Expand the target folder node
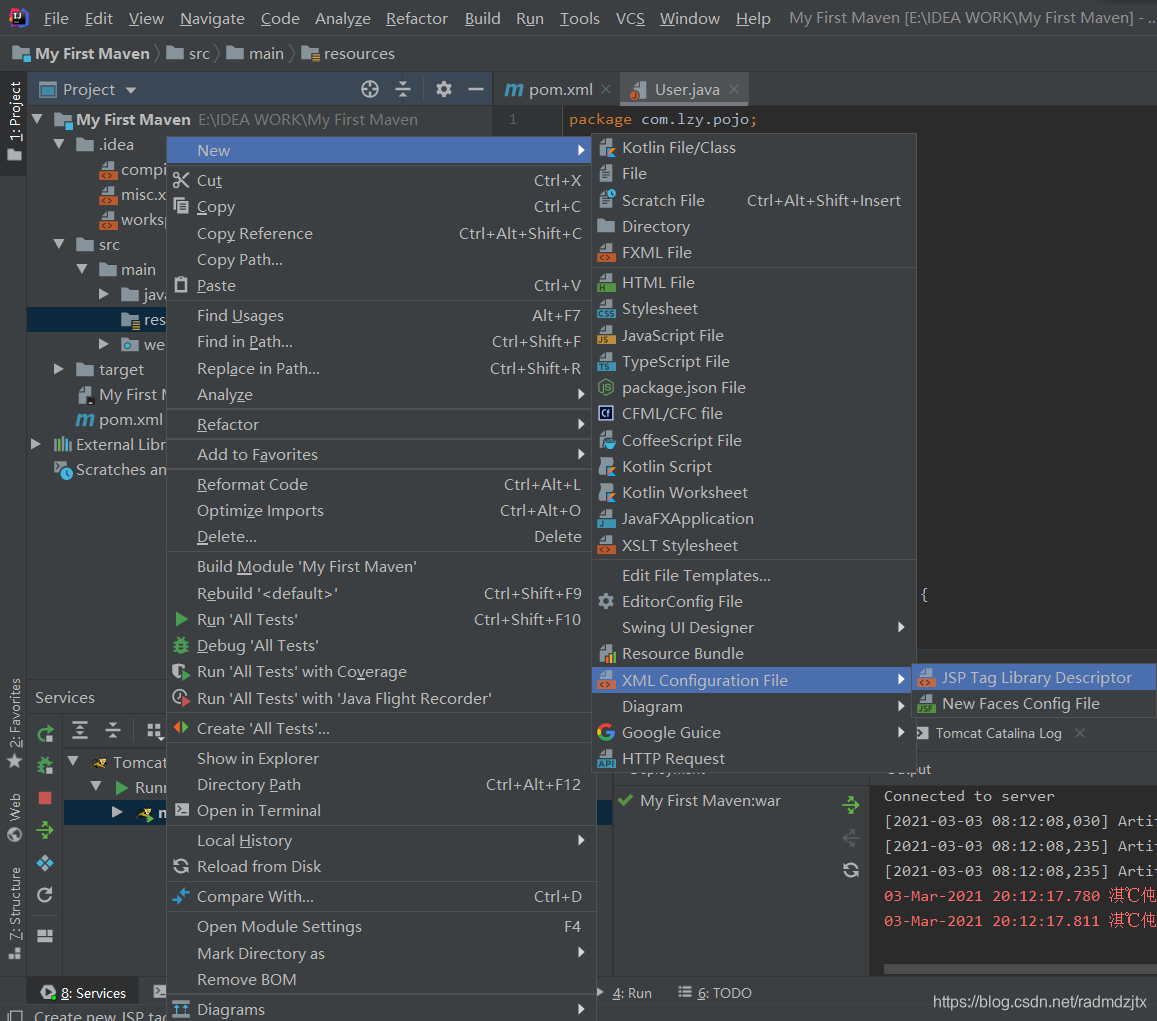This screenshot has width=1157, height=1021. tap(60, 369)
